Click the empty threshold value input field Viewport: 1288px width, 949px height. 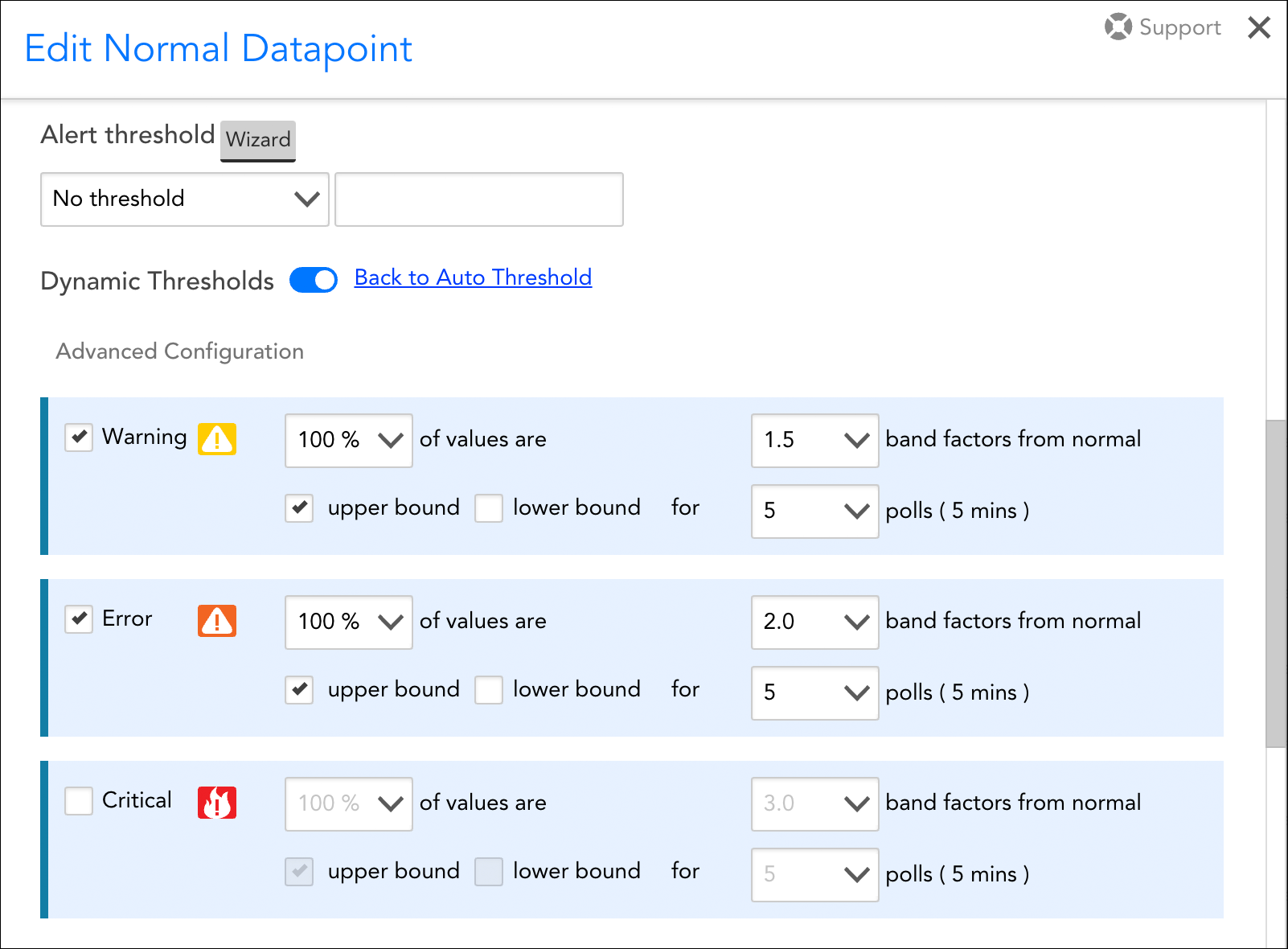(x=478, y=199)
